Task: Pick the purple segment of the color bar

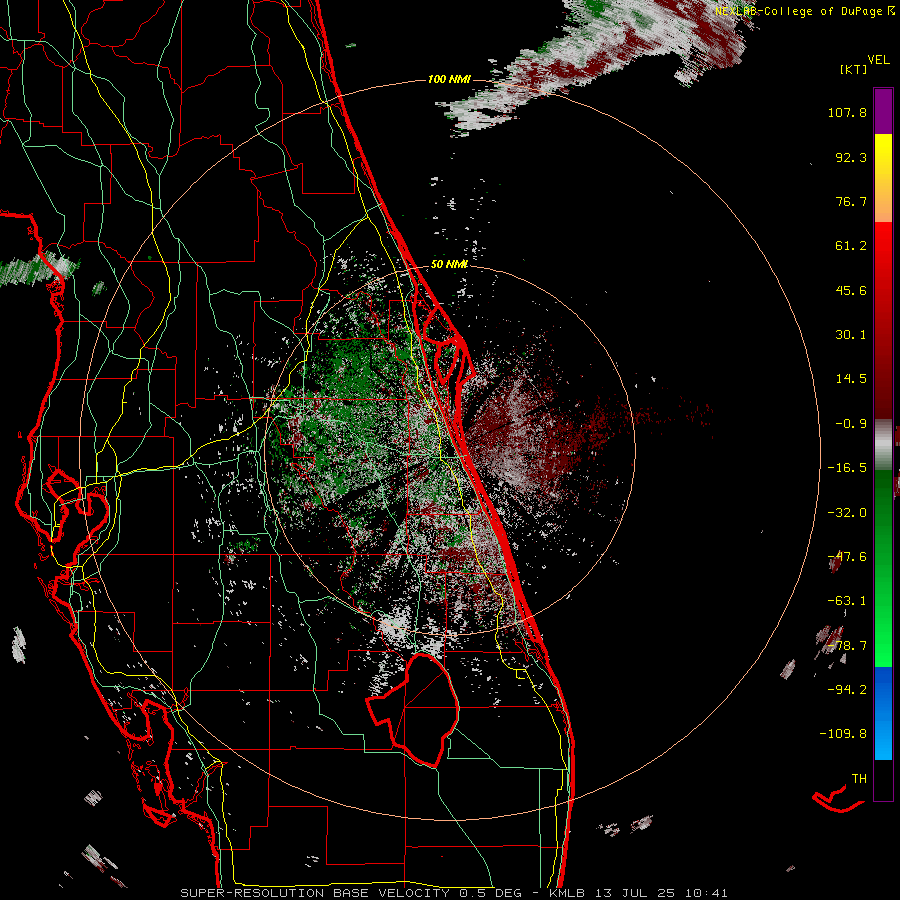Action: point(883,111)
